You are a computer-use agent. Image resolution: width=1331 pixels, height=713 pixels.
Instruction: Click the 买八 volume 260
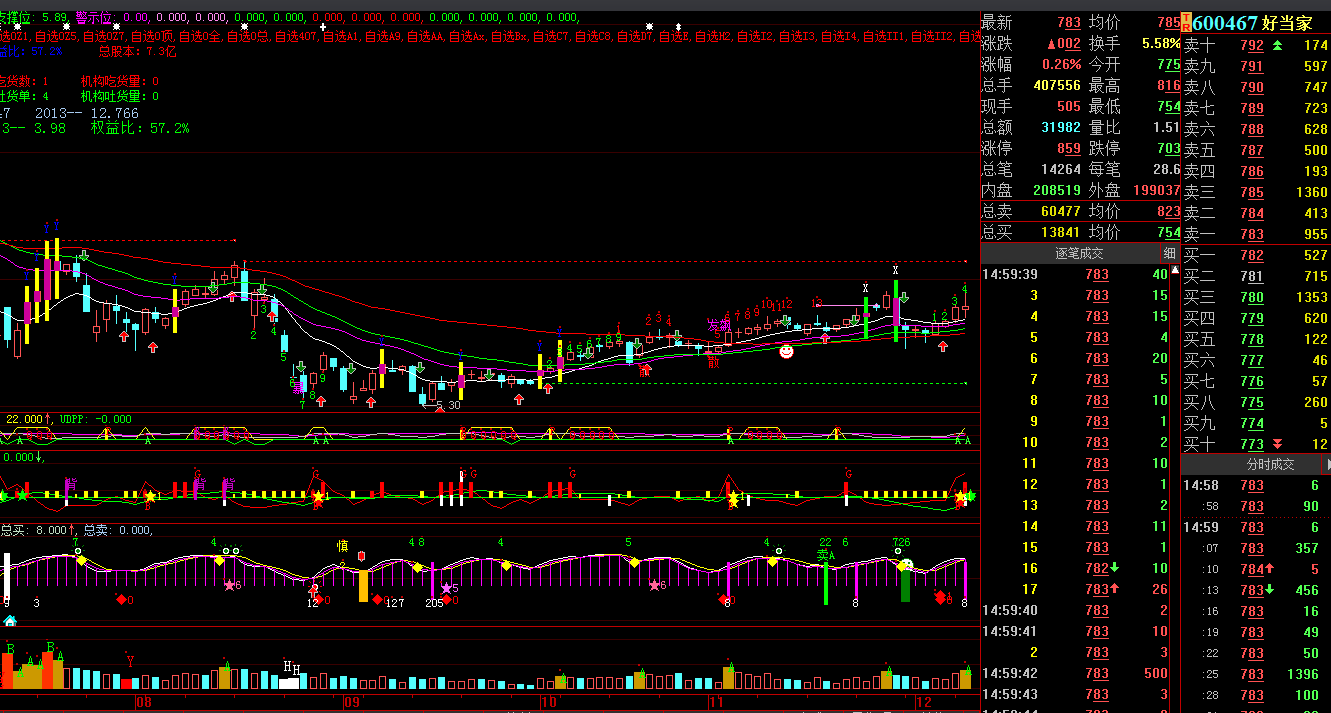point(1316,402)
